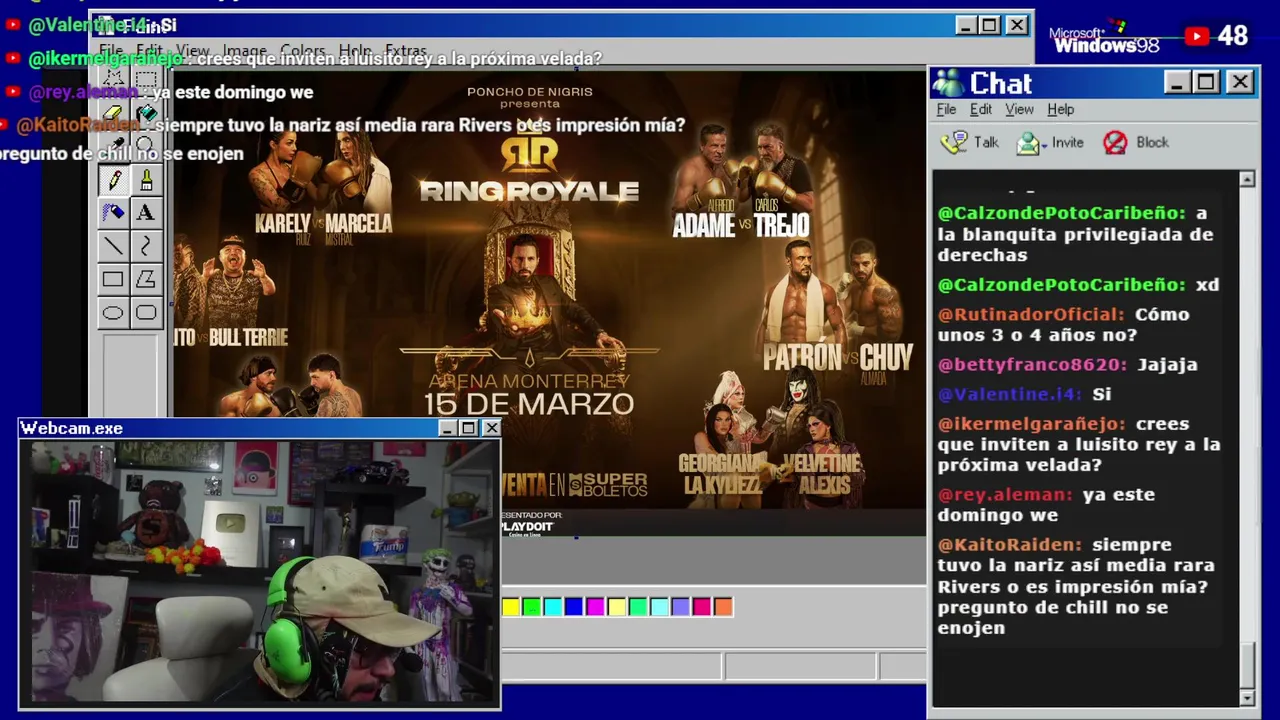Pick the yellow color swatch
Image resolution: width=1280 pixels, height=720 pixels.
[x=511, y=606]
